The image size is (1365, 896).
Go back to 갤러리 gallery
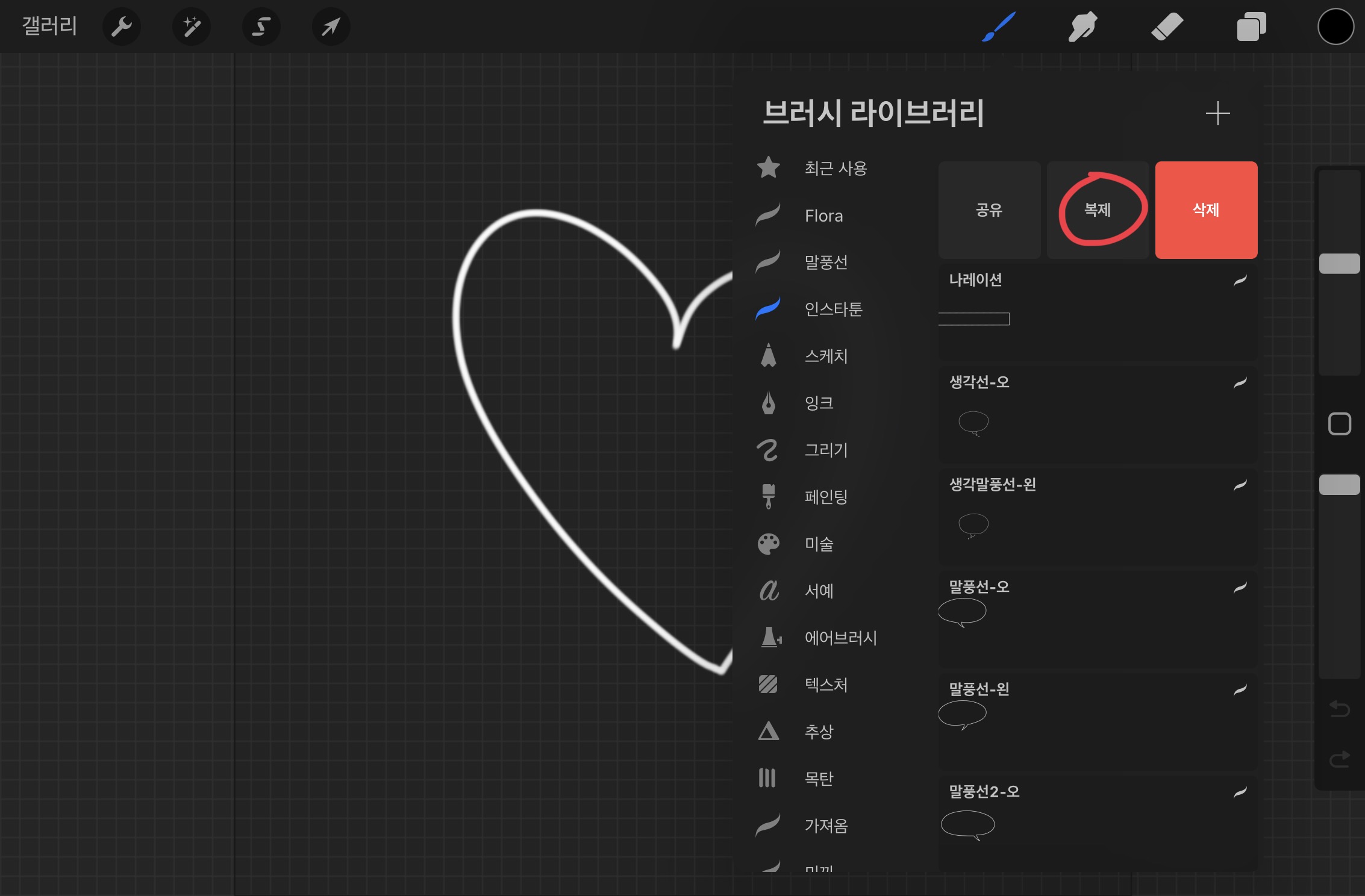49,26
